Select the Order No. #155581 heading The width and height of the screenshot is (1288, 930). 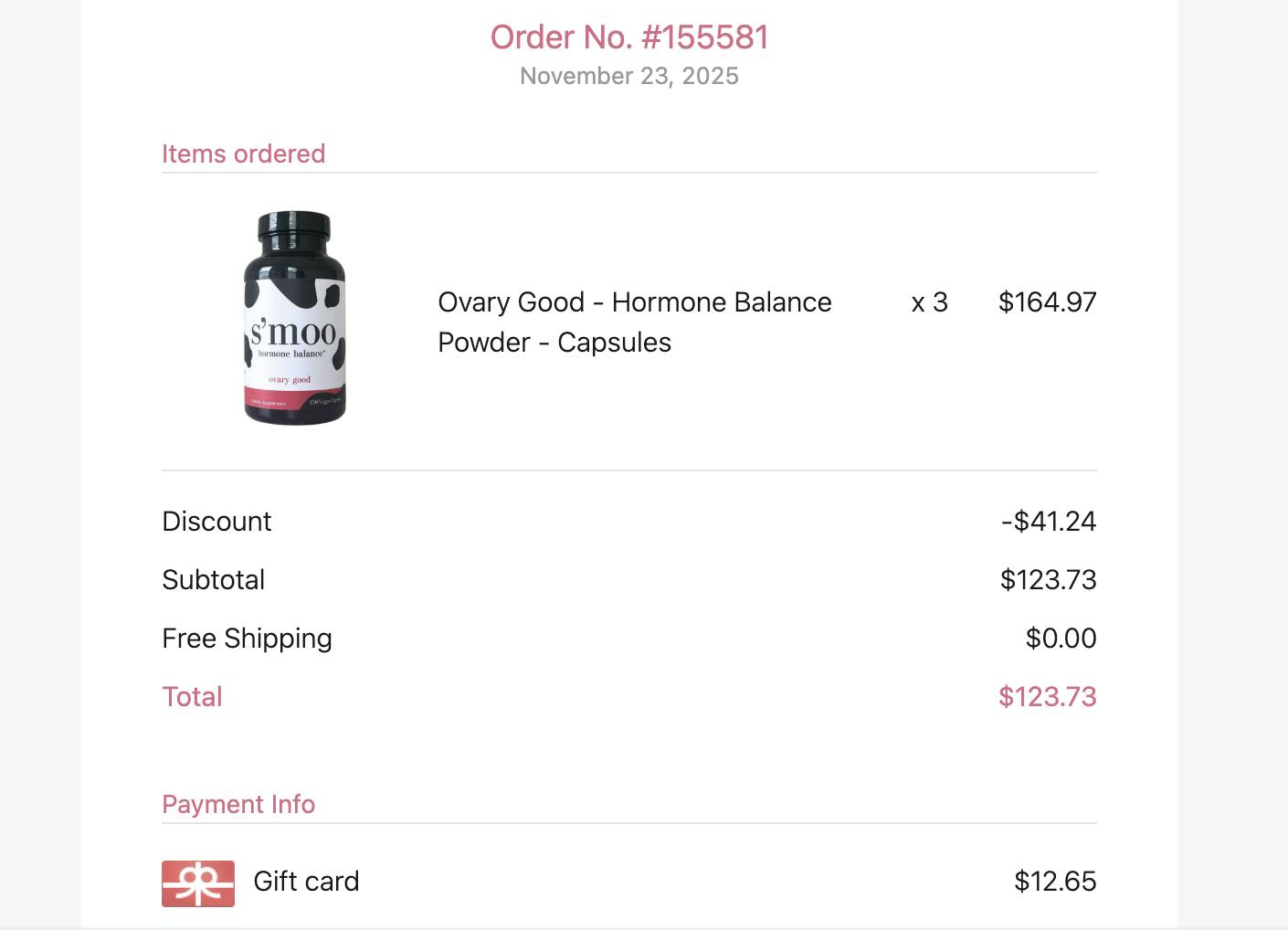point(629,37)
